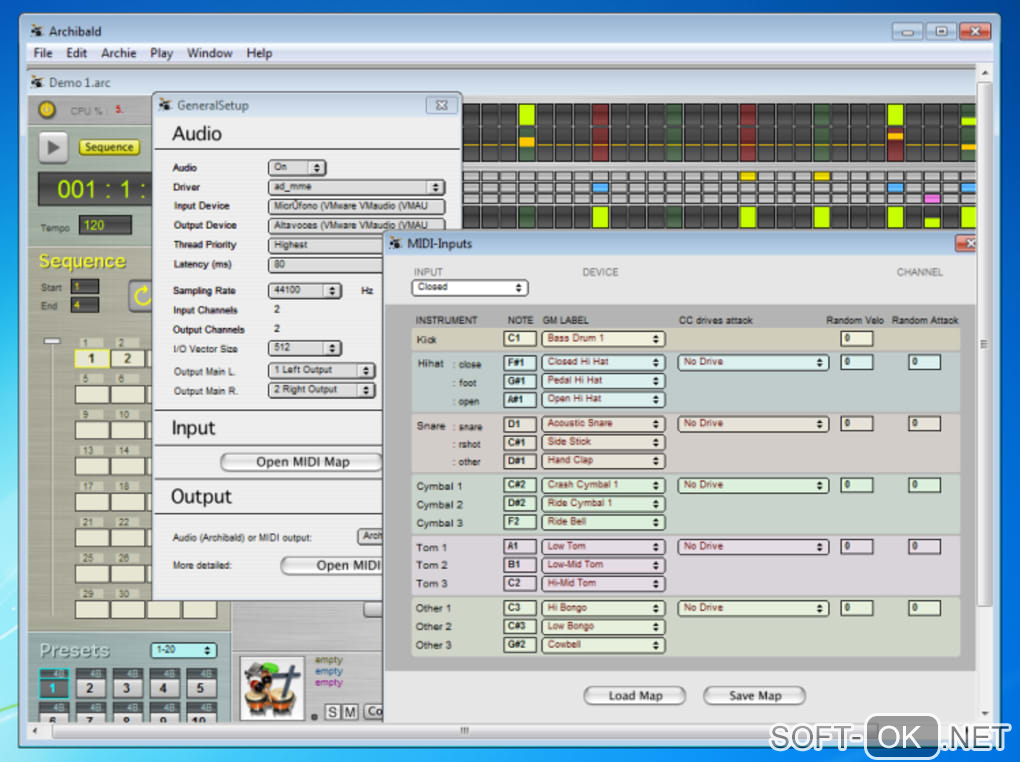Viewport: 1020px width, 762px height.
Task: Select sequence pattern slot 2
Action: point(128,358)
